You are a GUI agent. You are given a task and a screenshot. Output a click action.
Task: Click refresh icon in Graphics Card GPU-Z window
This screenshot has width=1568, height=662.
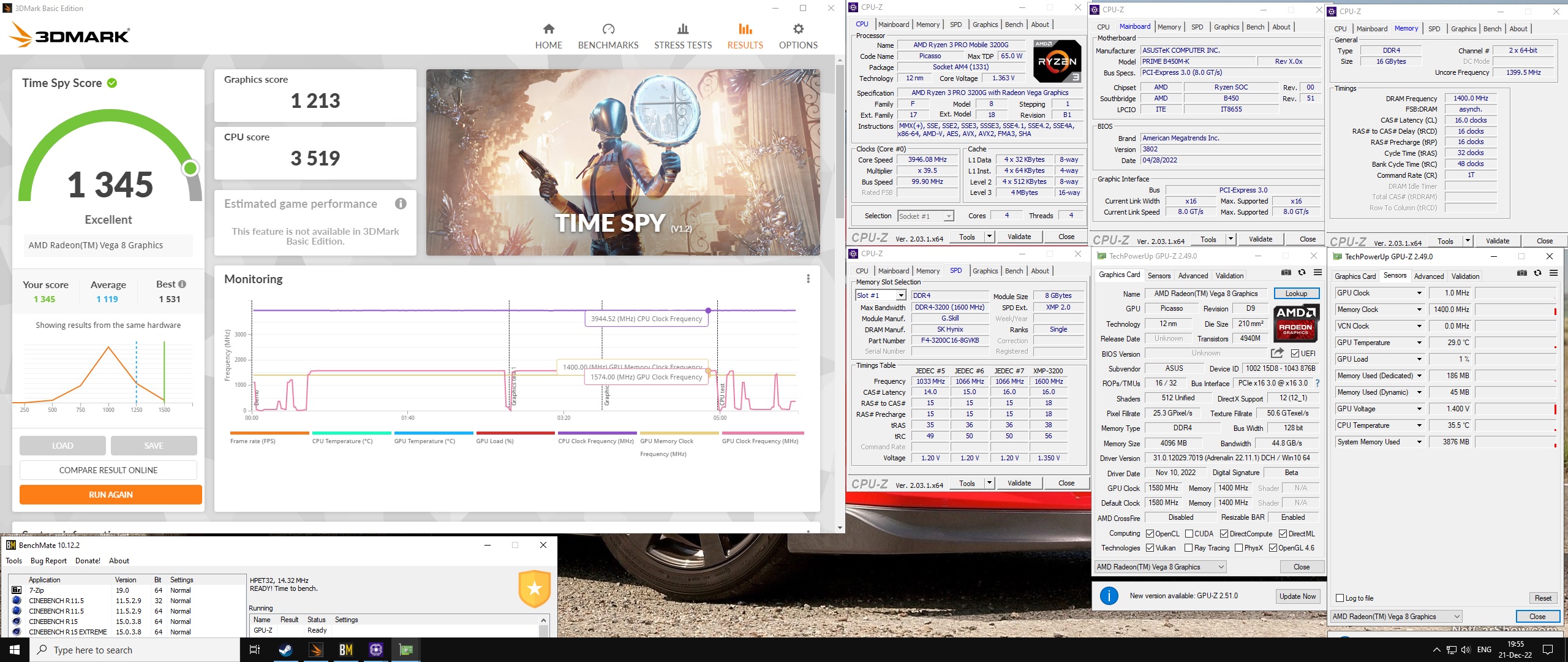(1302, 273)
